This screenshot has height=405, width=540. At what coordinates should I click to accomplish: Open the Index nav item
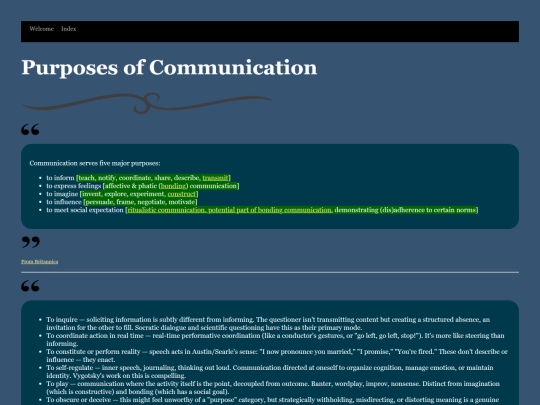pos(69,29)
